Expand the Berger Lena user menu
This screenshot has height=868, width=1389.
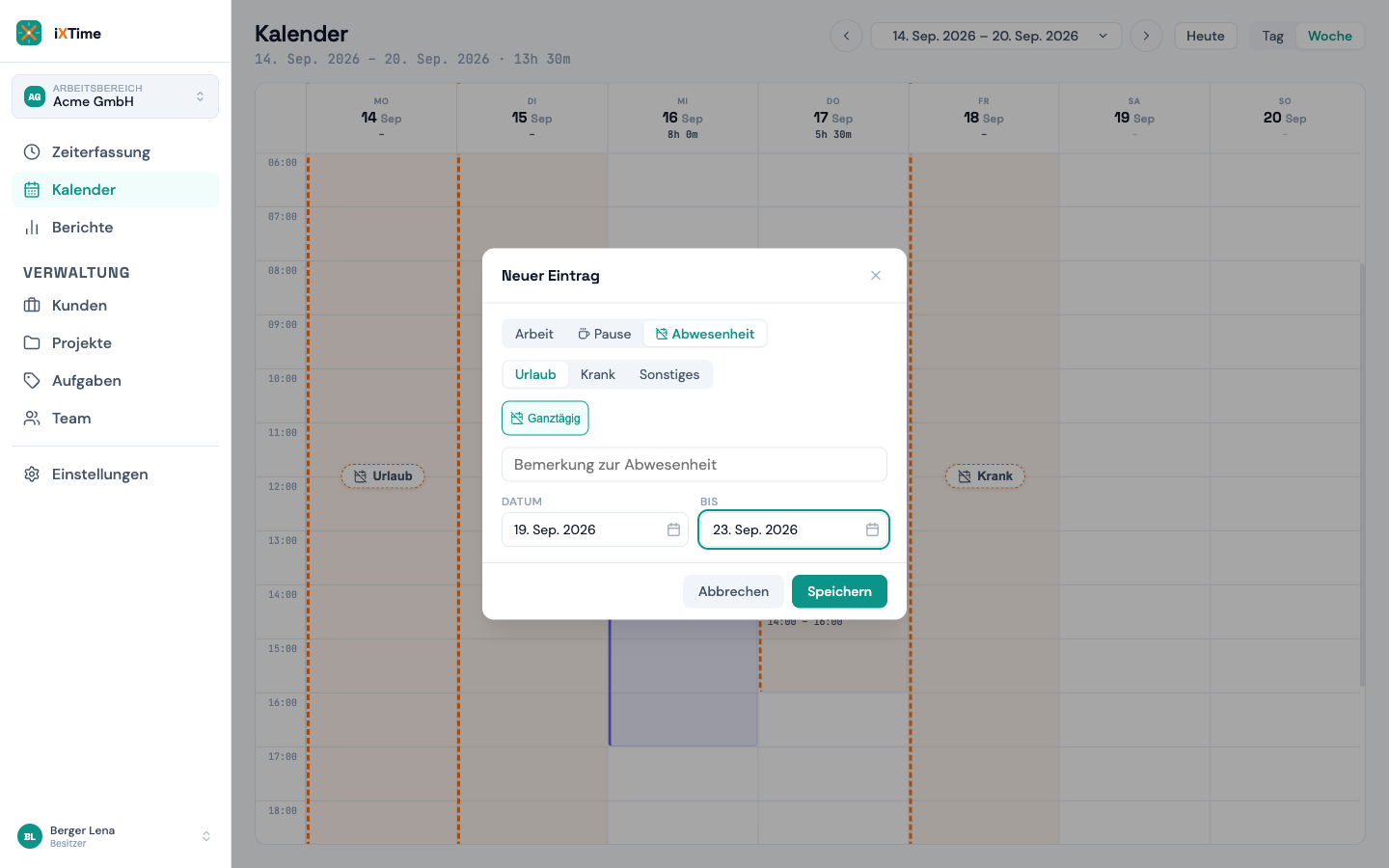(x=115, y=836)
